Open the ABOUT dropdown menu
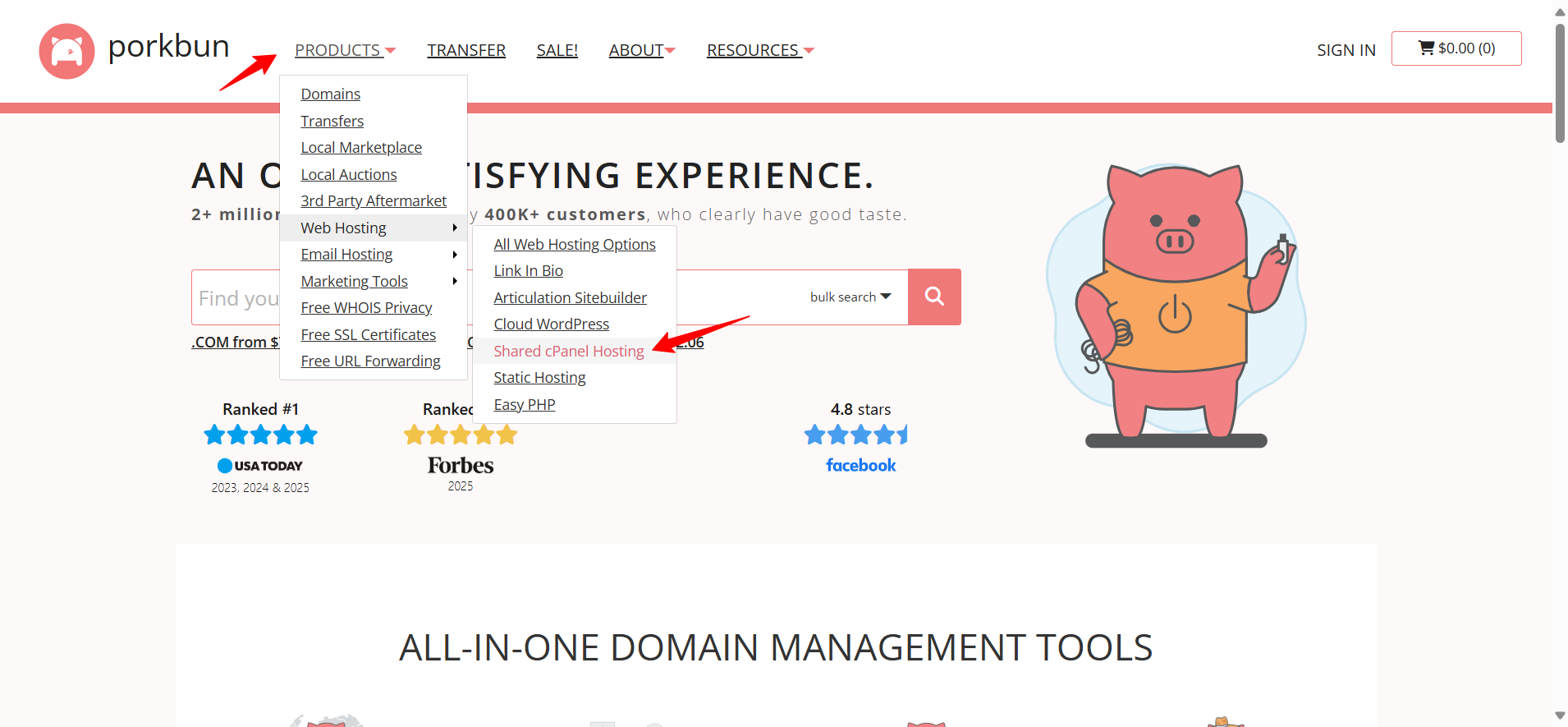 click(642, 50)
